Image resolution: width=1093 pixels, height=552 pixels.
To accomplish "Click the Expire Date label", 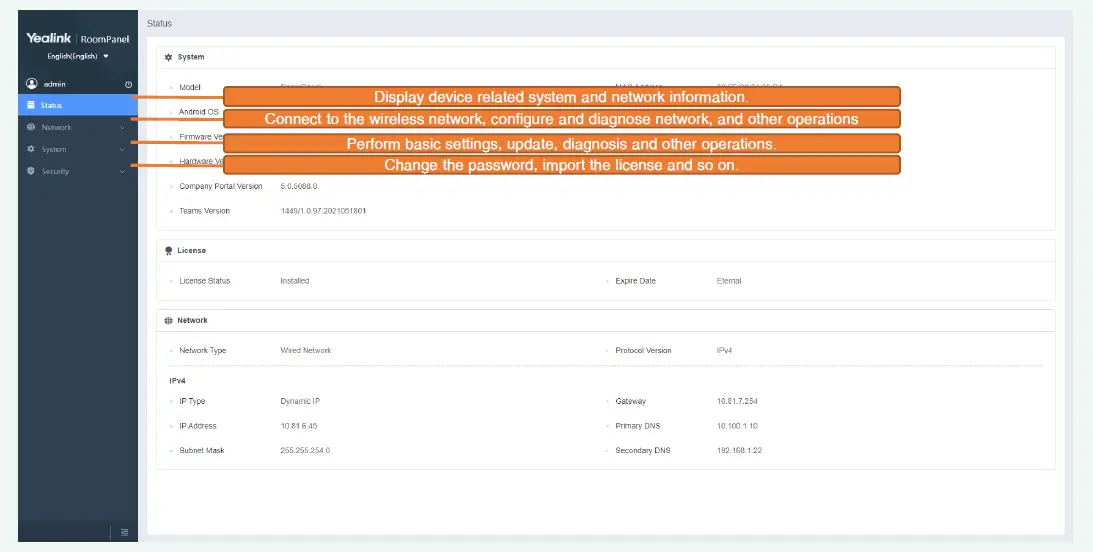I will pyautogui.click(x=635, y=281).
